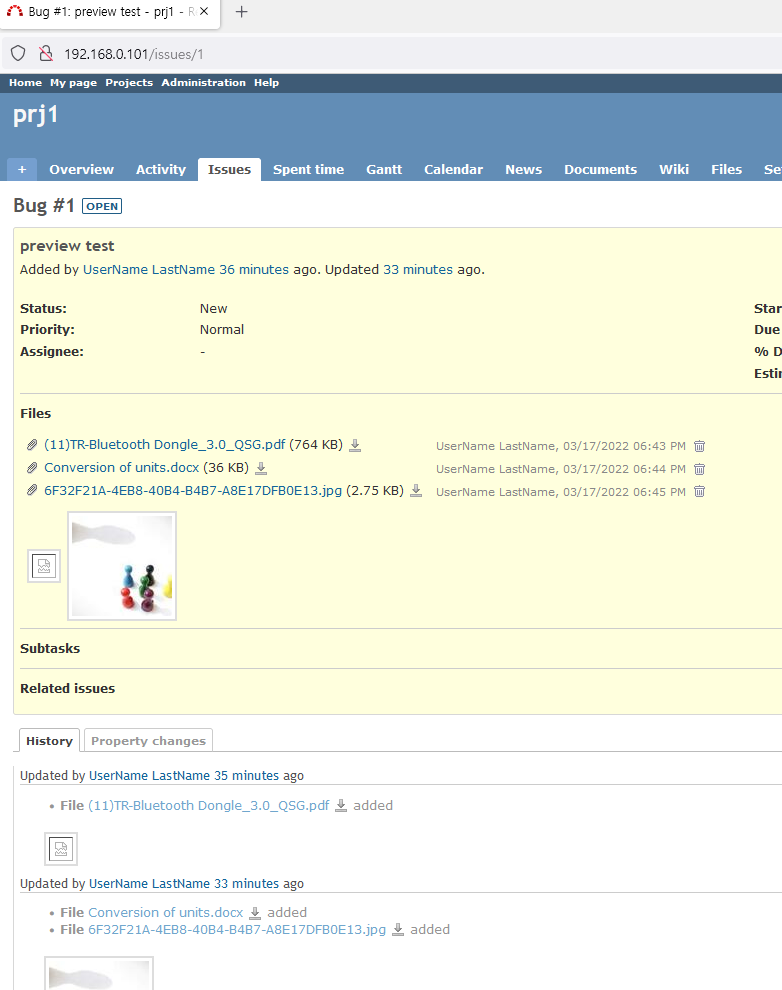Image resolution: width=782 pixels, height=990 pixels.
Task: Click paperclip icon beside Bluetooth Dongle PDF
Action: (x=32, y=445)
